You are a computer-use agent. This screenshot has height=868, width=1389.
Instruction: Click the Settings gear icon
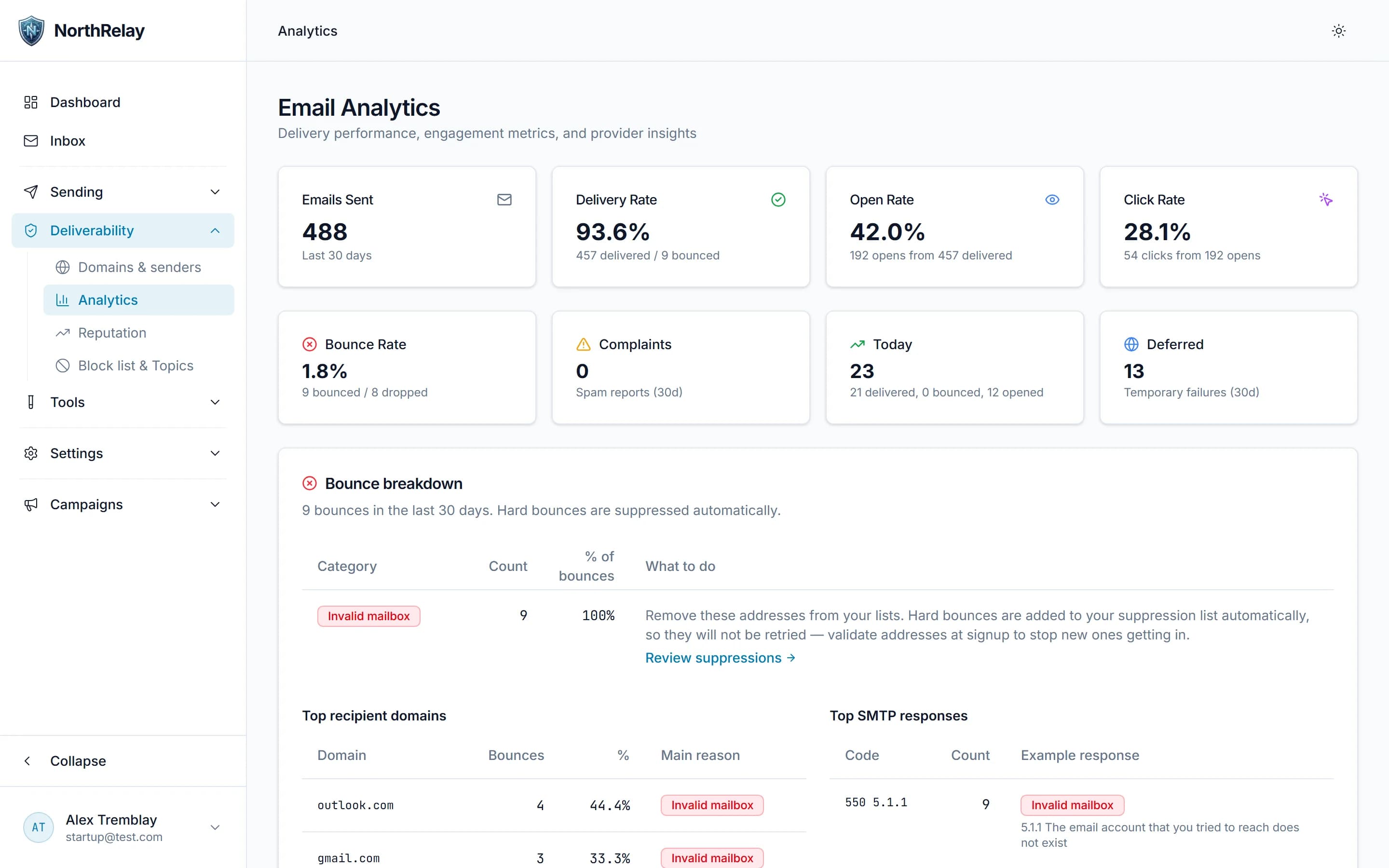pos(31,453)
